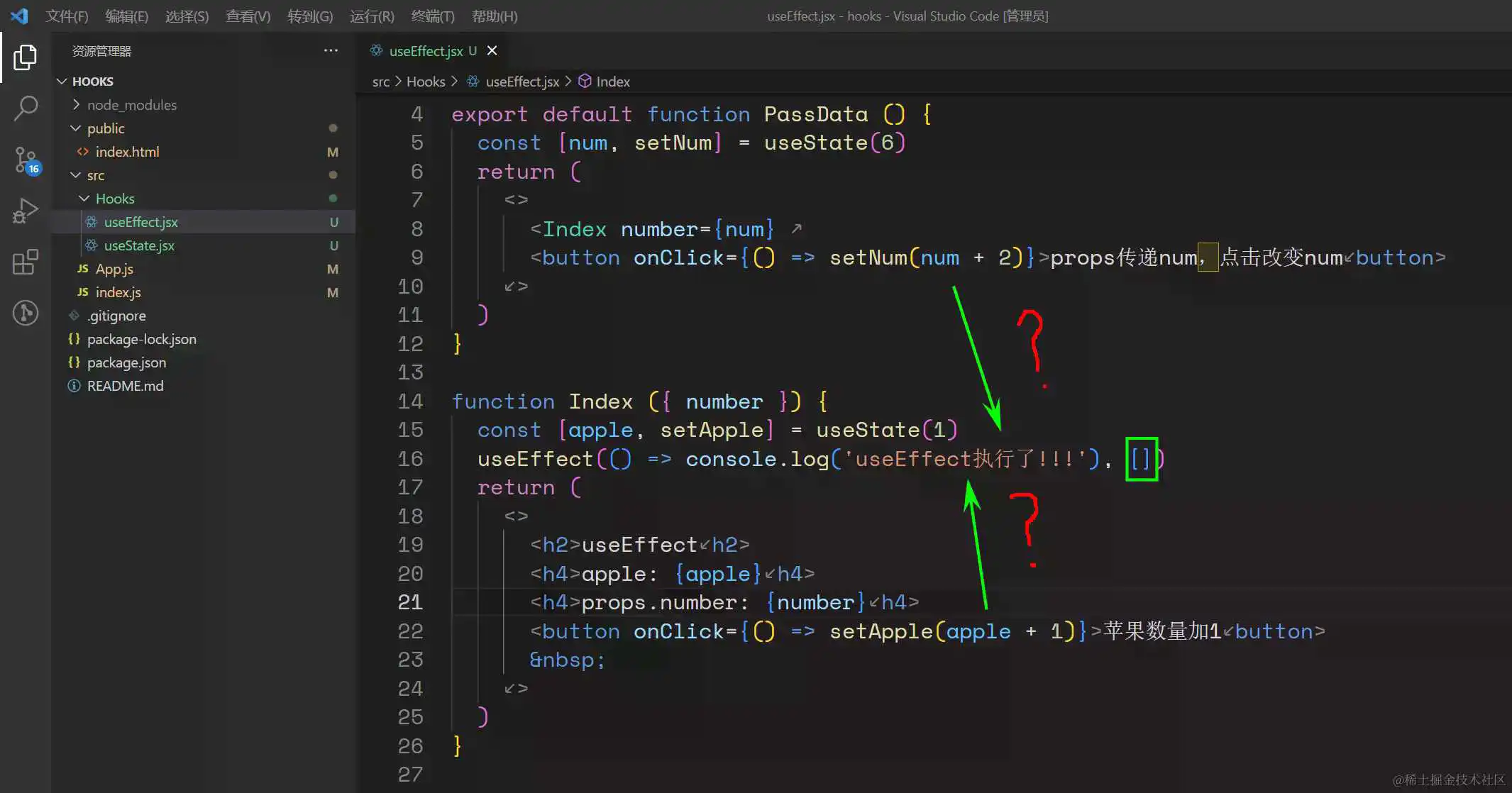This screenshot has width=1512, height=793.
Task: Click the package-lock.json braces icon
Action: click(74, 339)
